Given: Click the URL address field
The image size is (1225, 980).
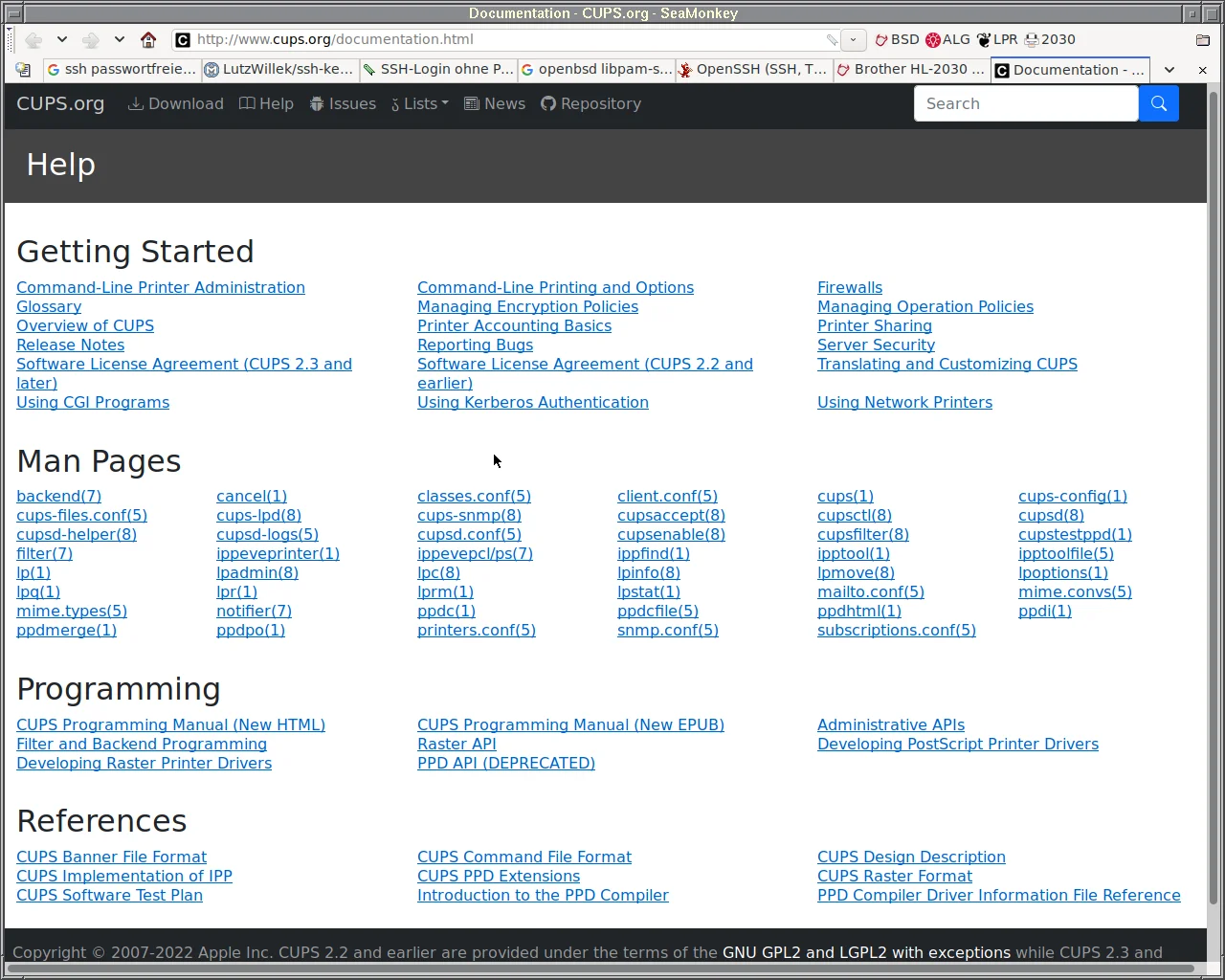Looking at the screenshot, I should [x=507, y=39].
